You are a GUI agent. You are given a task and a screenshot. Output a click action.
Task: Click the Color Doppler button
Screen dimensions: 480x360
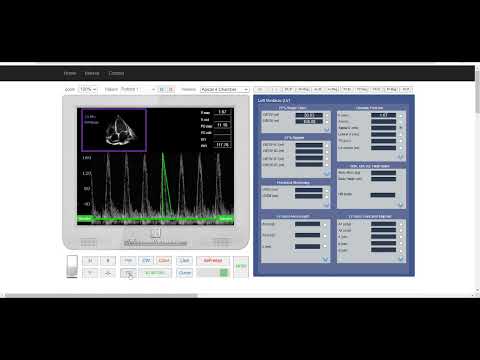pyautogui.click(x=164, y=261)
